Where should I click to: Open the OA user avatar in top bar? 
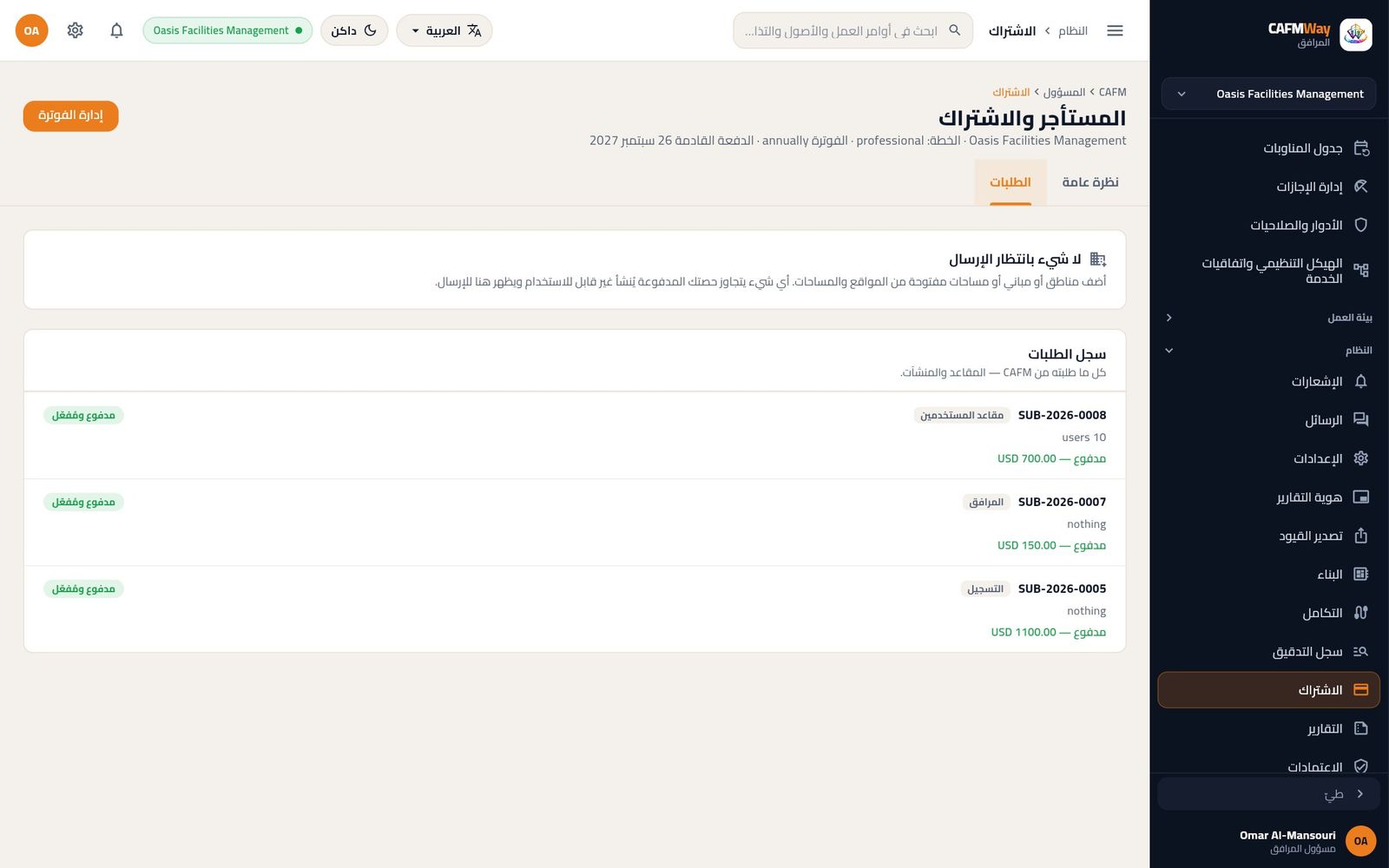[x=31, y=30]
